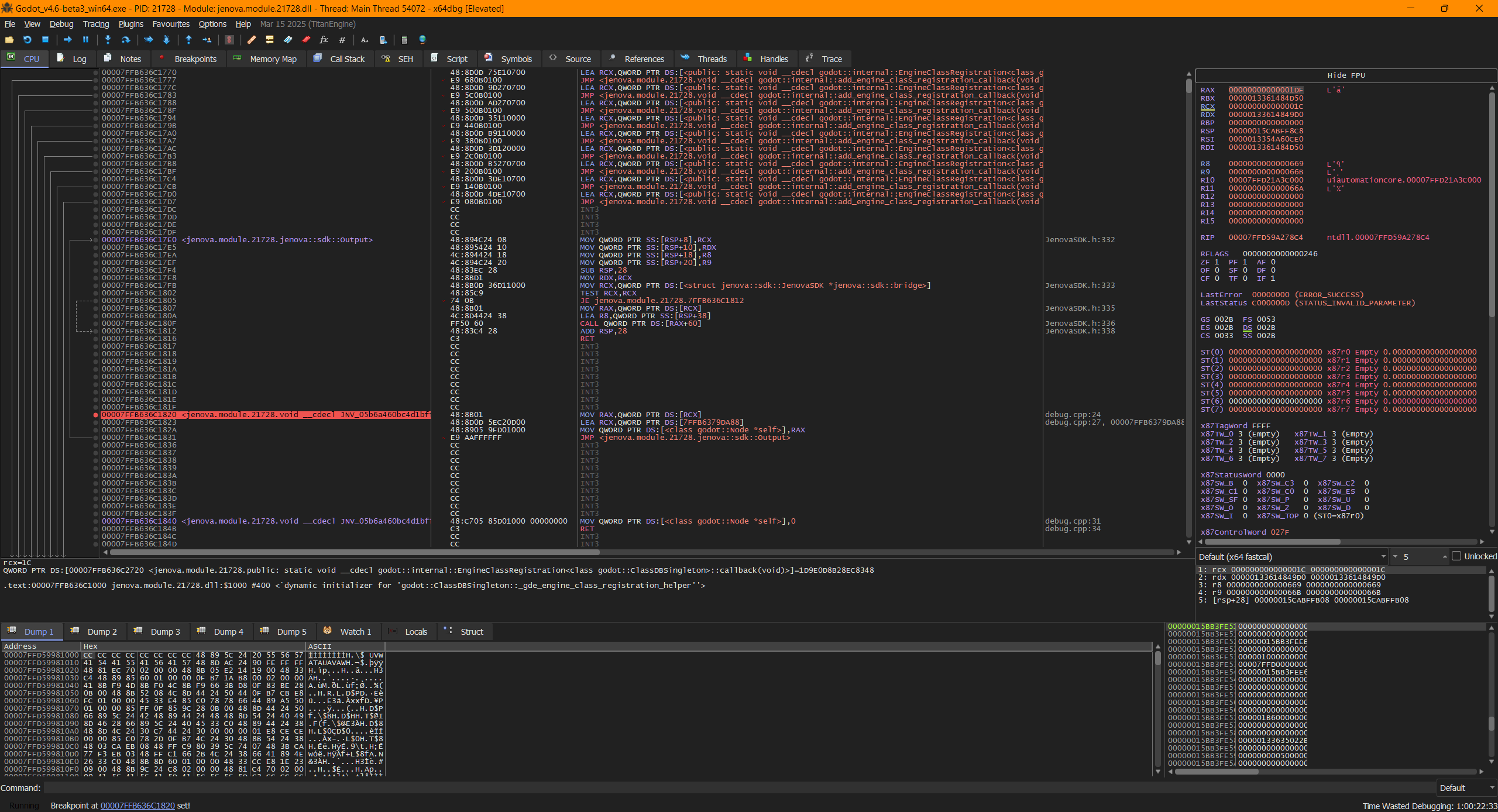The image size is (1498, 812).
Task: Switch to the Locals tab
Action: pos(408,632)
